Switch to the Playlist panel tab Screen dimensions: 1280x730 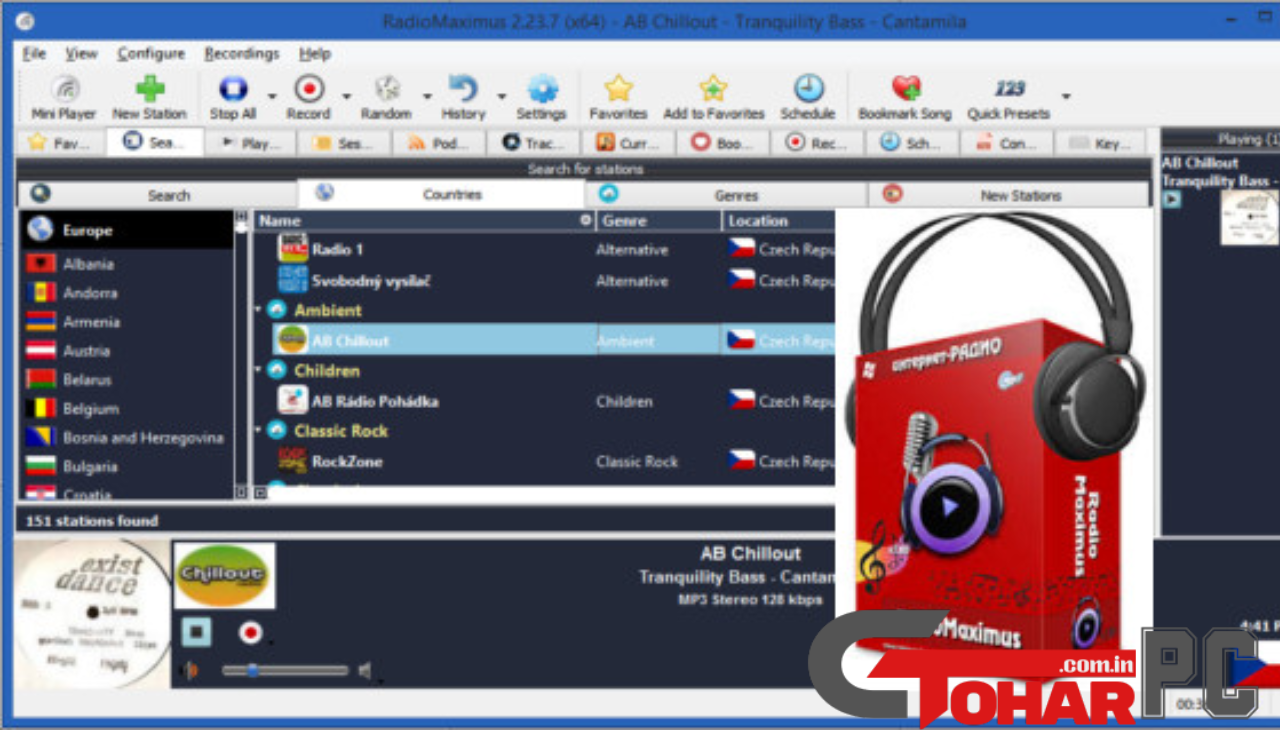250,143
